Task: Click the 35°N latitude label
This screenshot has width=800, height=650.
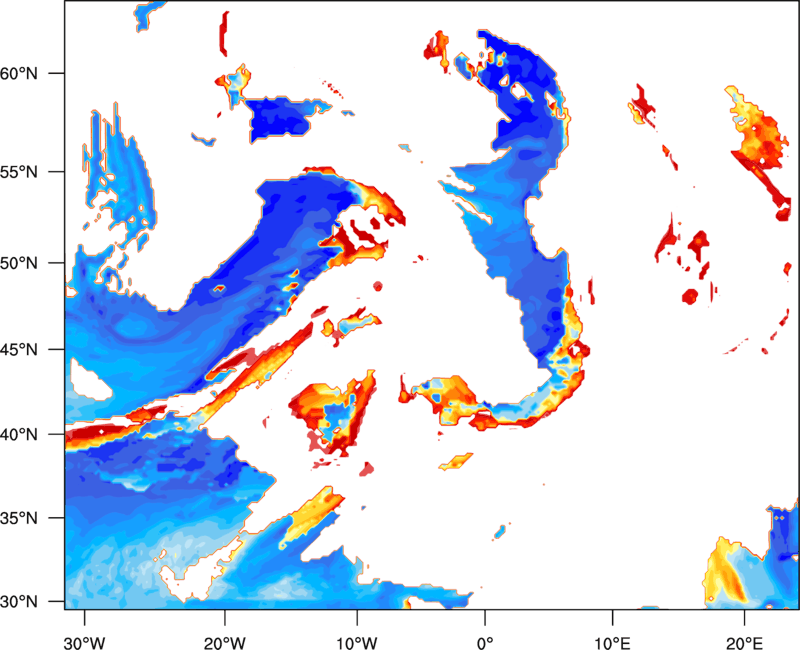Action: (x=19, y=518)
